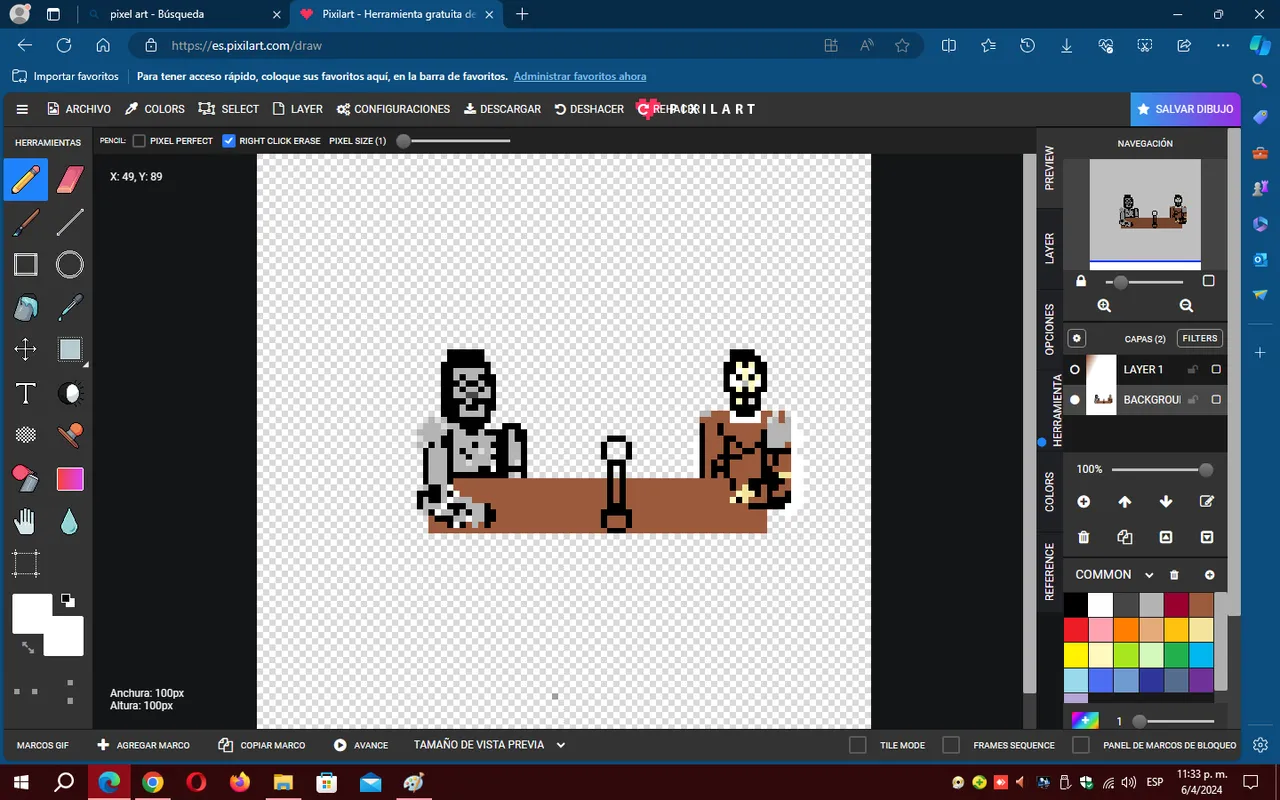This screenshot has height=800, width=1280.
Task: Select the Text tool
Action: [x=26, y=393]
